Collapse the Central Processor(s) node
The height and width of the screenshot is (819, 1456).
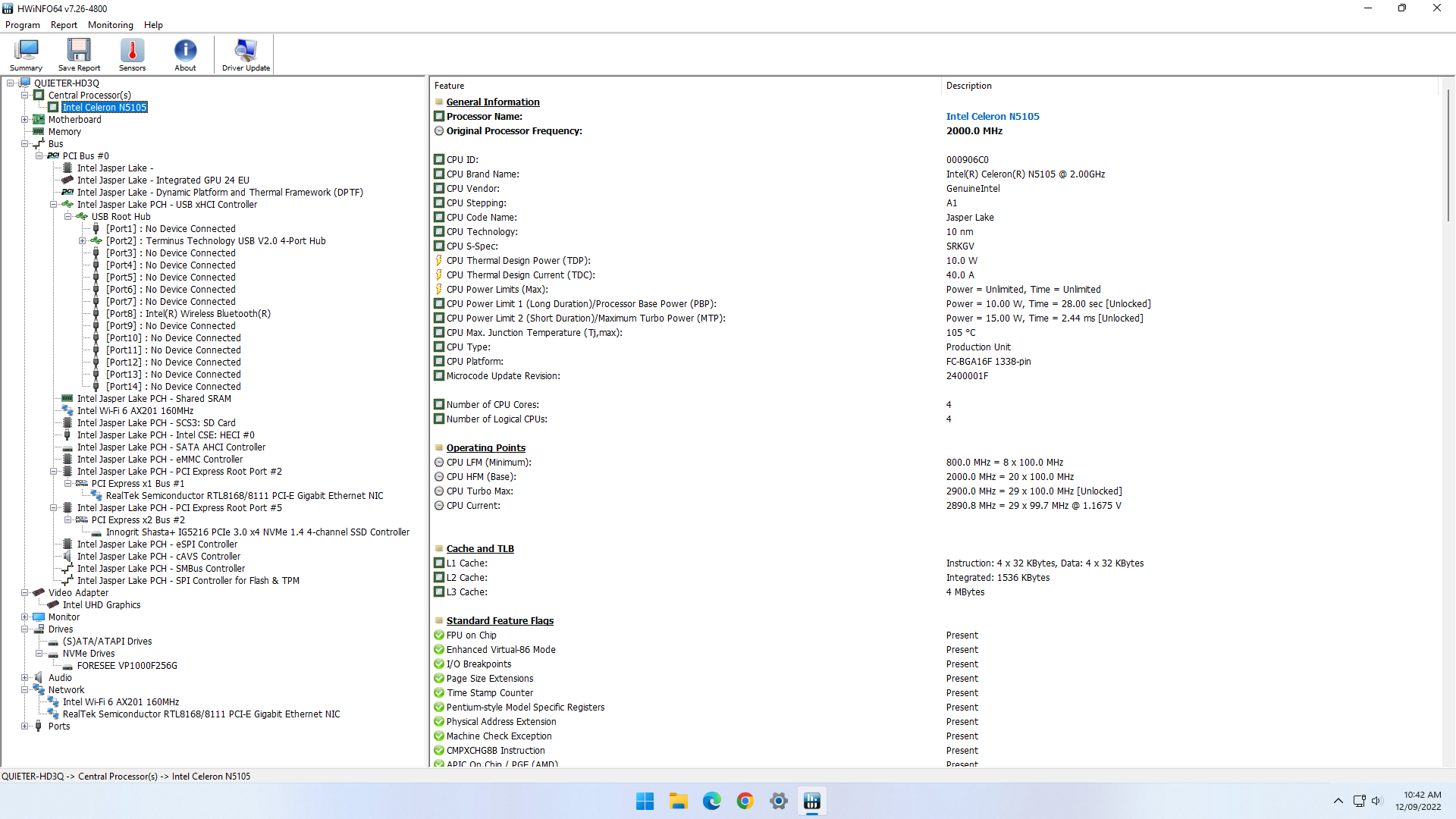pyautogui.click(x=24, y=95)
